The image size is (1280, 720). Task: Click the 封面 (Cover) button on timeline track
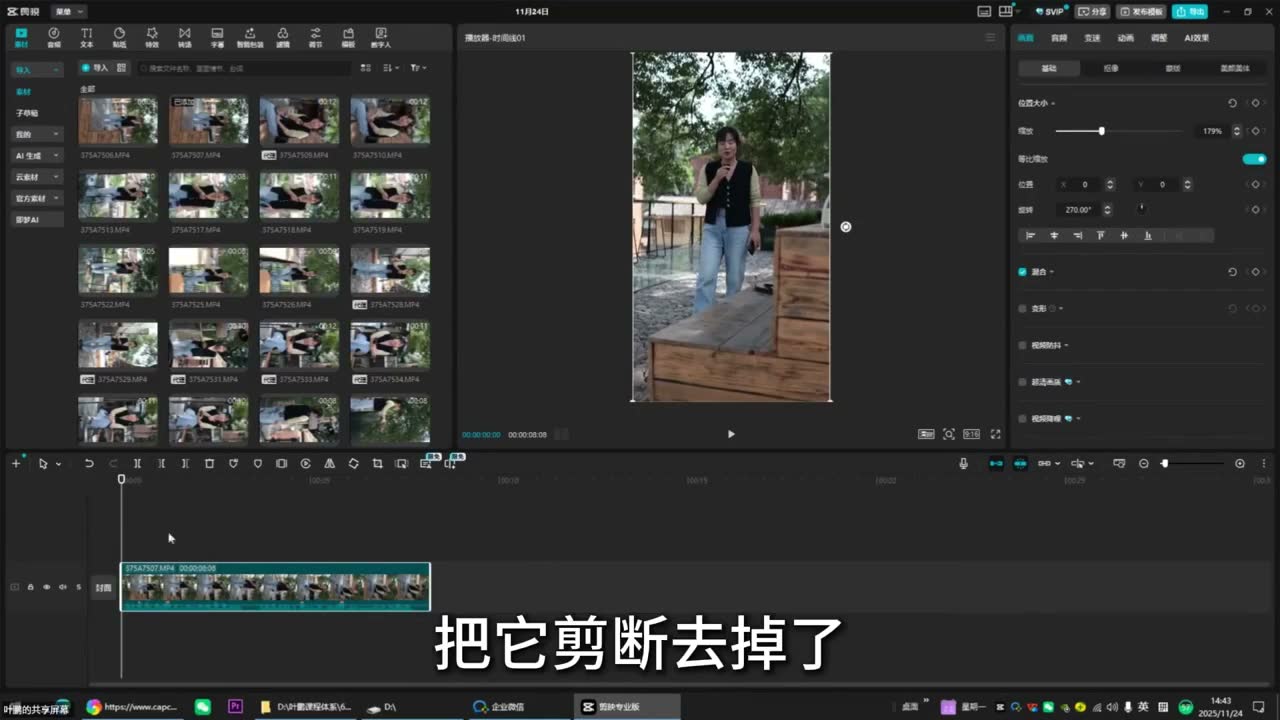click(103, 588)
